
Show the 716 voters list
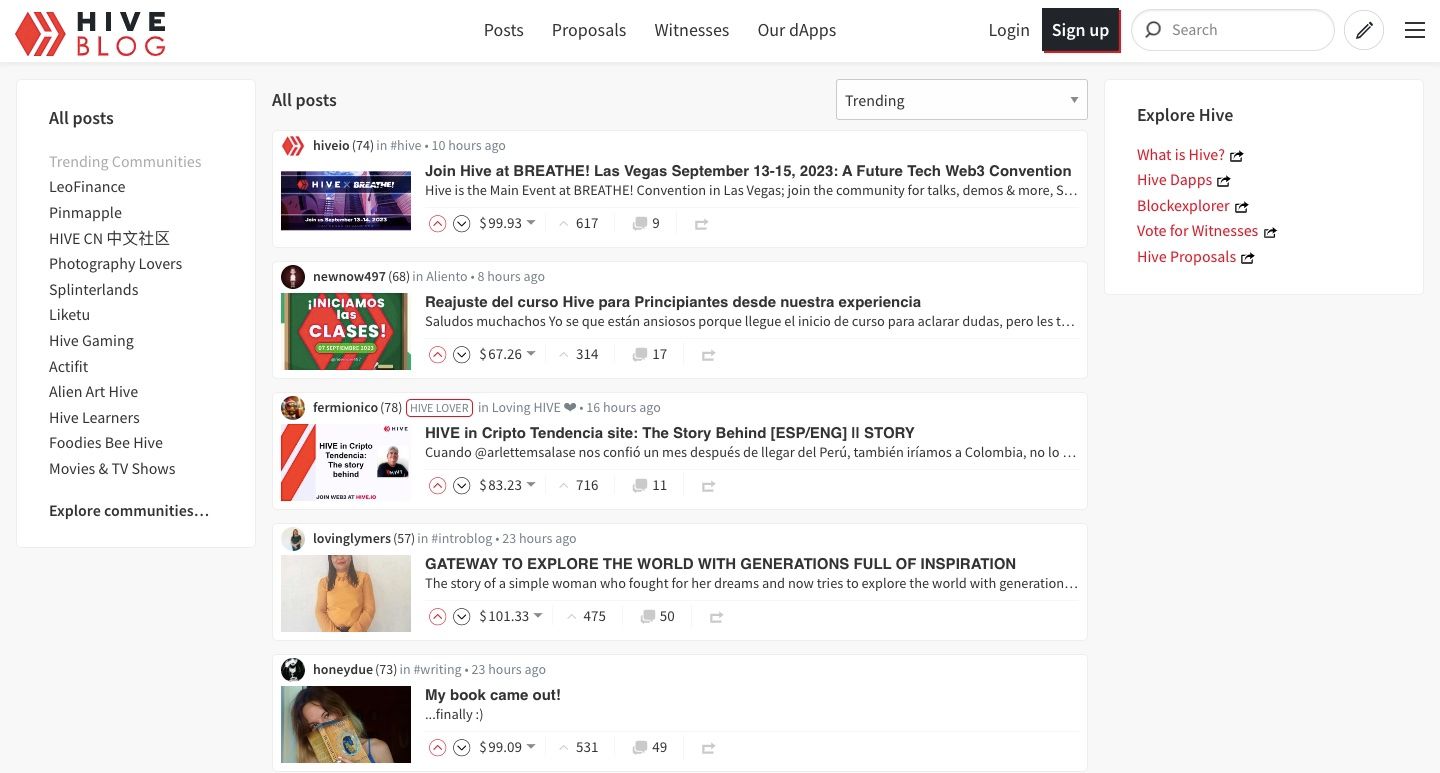point(579,485)
